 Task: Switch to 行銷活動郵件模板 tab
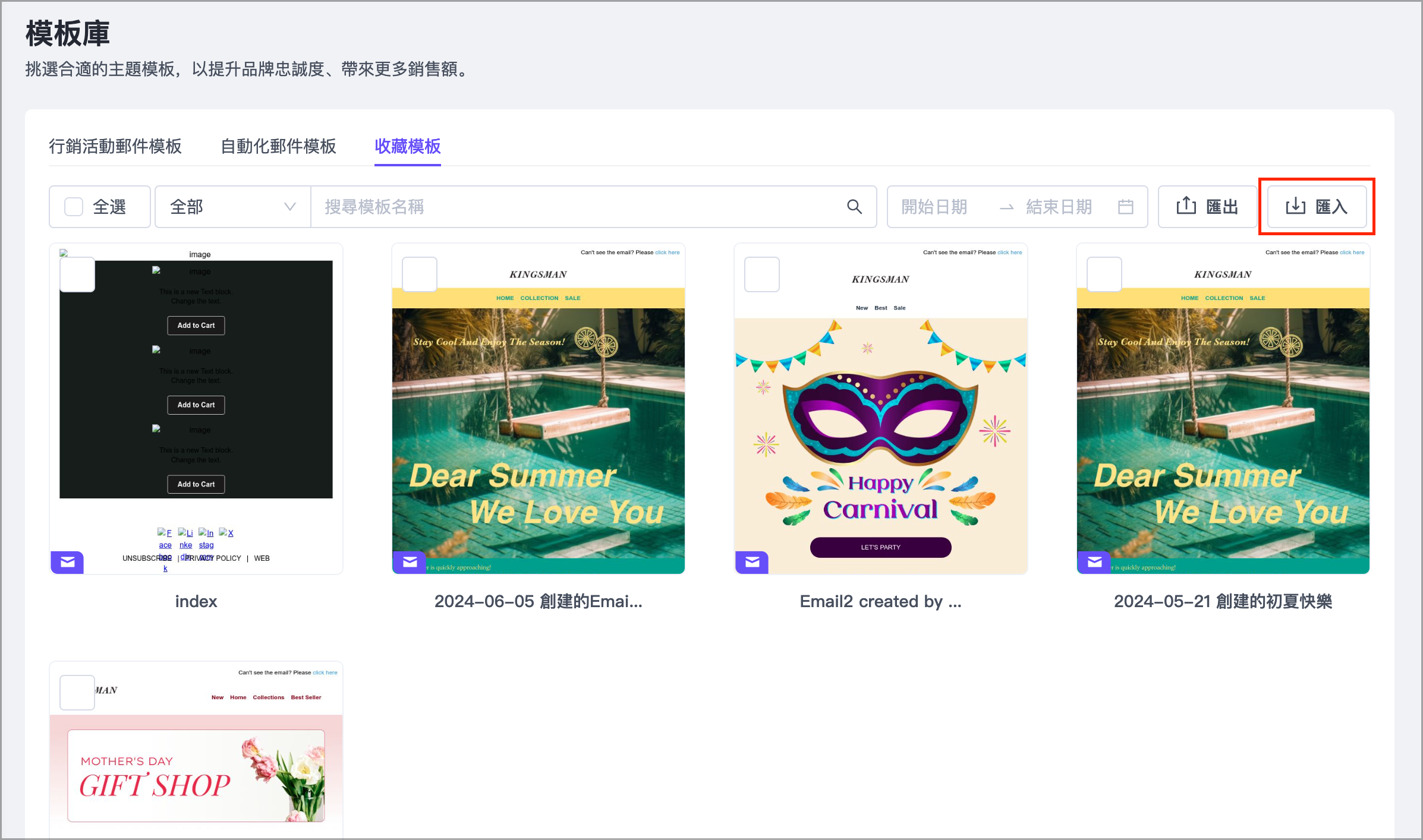tap(115, 146)
